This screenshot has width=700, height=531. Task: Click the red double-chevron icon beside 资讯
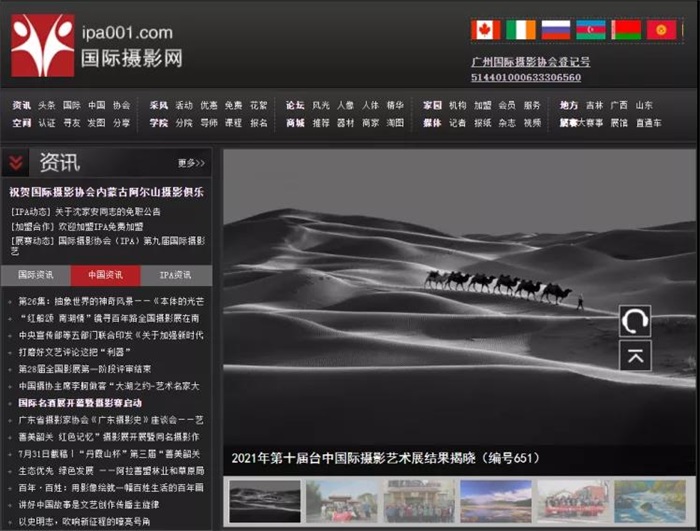coord(16,163)
